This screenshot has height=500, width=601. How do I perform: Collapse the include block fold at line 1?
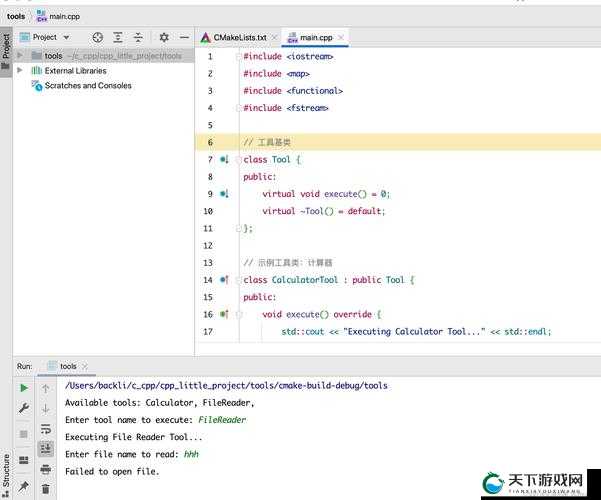238,57
